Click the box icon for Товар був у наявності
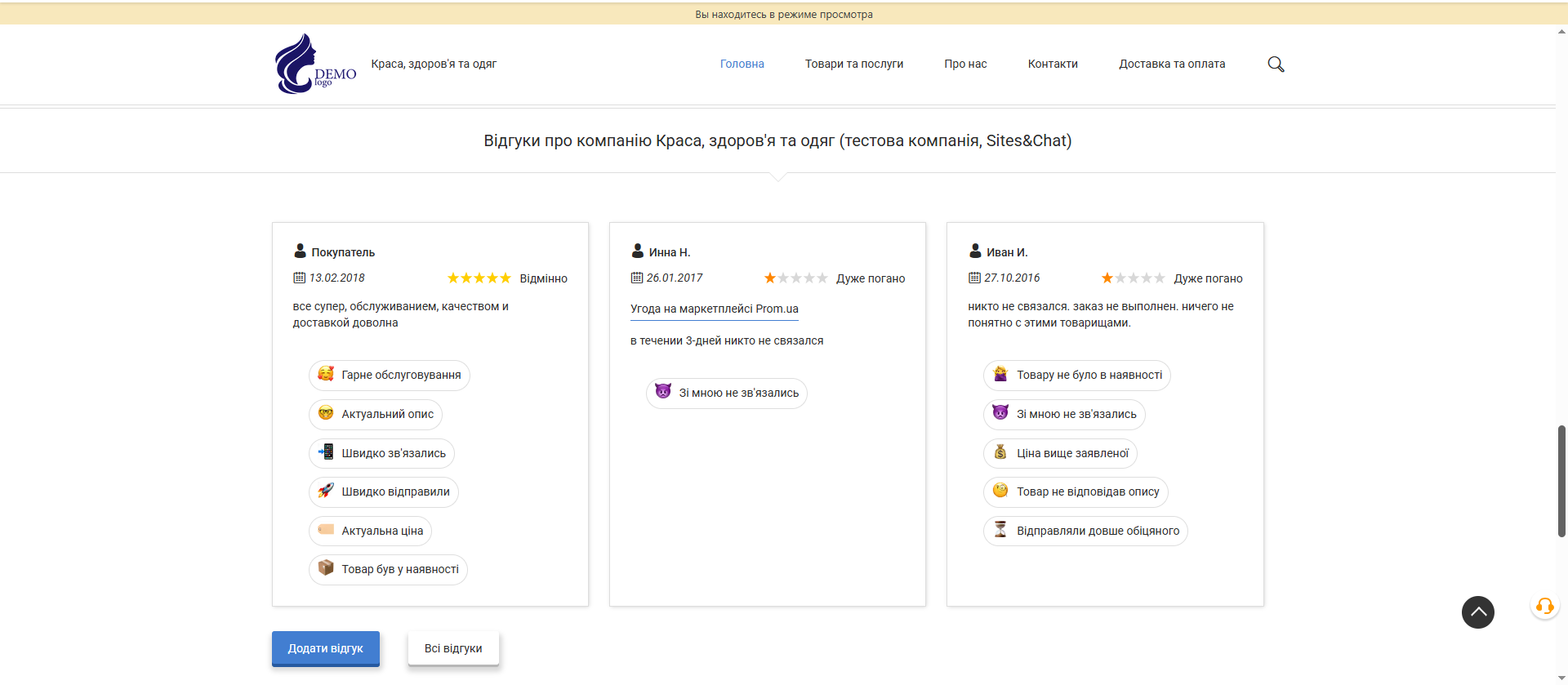Viewport: 1568px width, 685px height. (326, 568)
